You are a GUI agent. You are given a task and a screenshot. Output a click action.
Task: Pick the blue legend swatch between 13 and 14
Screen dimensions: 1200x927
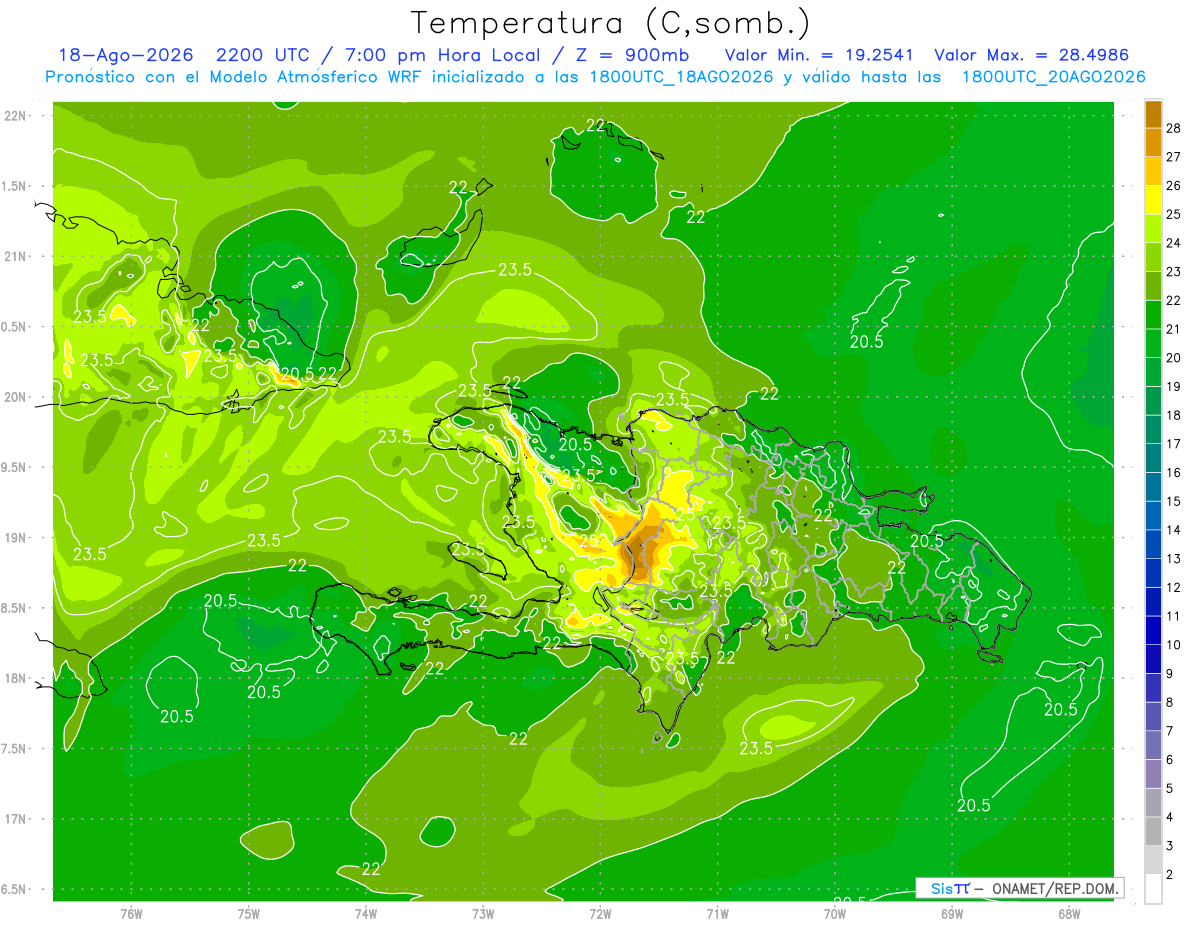click(1153, 544)
